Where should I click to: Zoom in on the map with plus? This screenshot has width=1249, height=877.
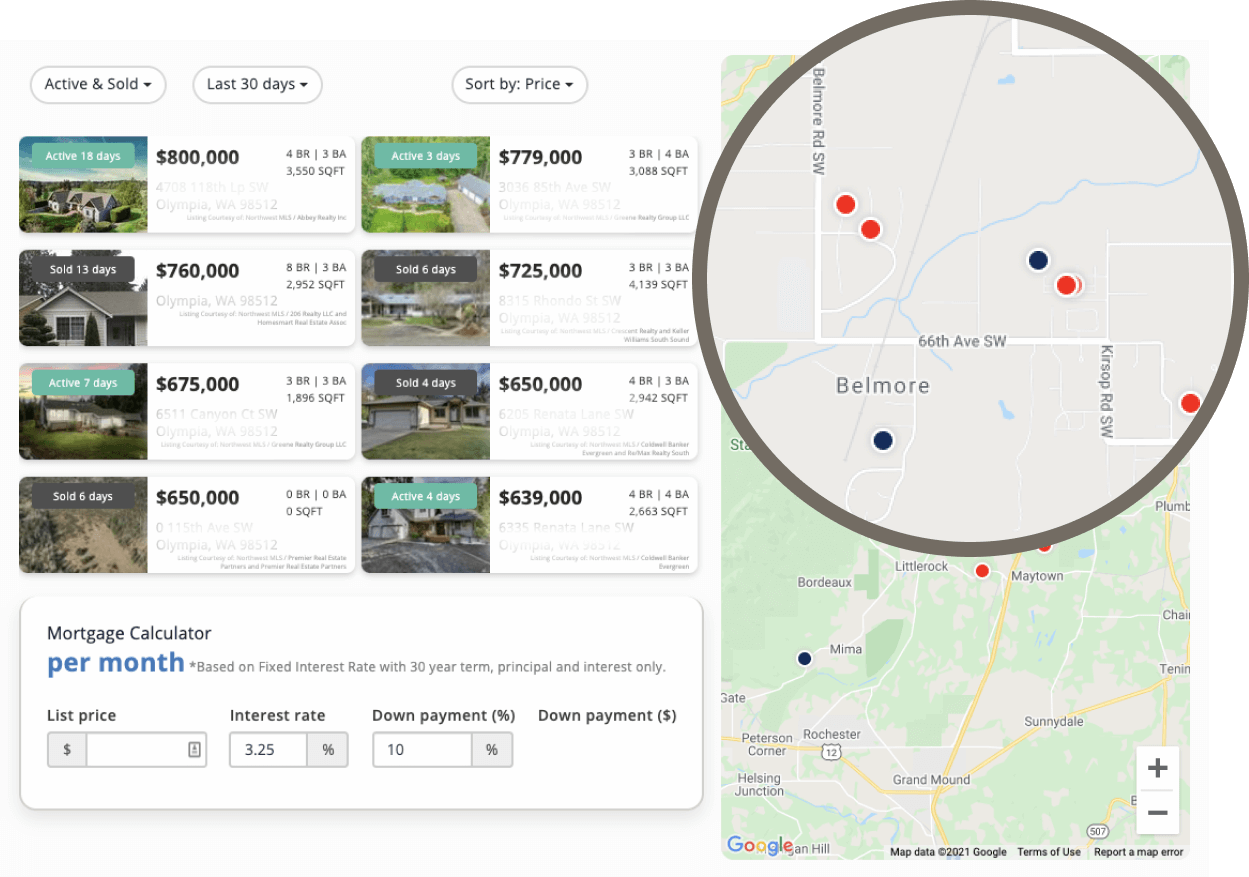coord(1158,768)
